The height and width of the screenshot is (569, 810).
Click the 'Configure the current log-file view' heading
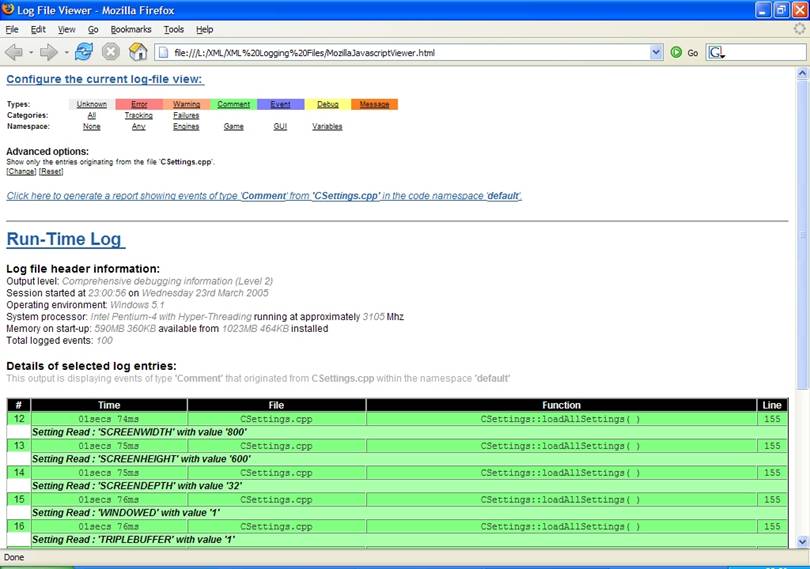tap(104, 79)
